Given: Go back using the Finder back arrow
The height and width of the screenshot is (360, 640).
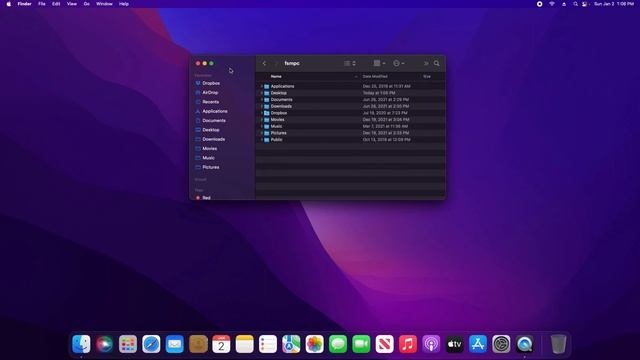Looking at the screenshot, I should coord(264,63).
